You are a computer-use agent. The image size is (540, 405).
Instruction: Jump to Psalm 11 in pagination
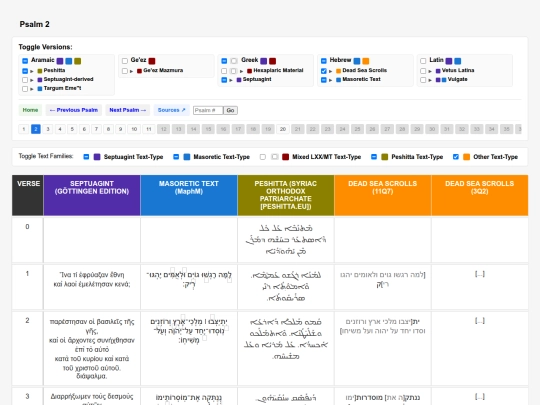coord(149,129)
